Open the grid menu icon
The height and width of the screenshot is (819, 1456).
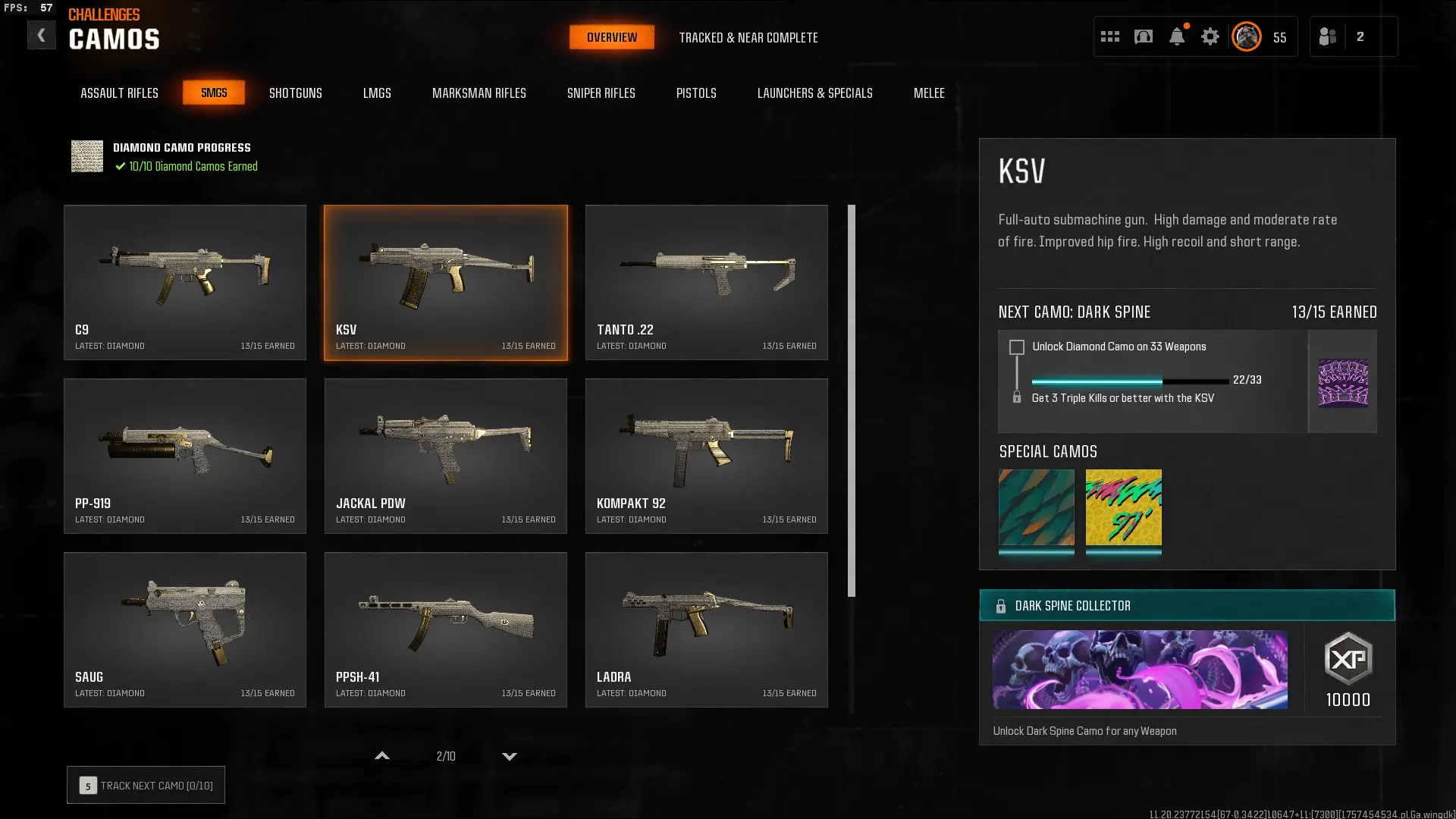(1109, 36)
